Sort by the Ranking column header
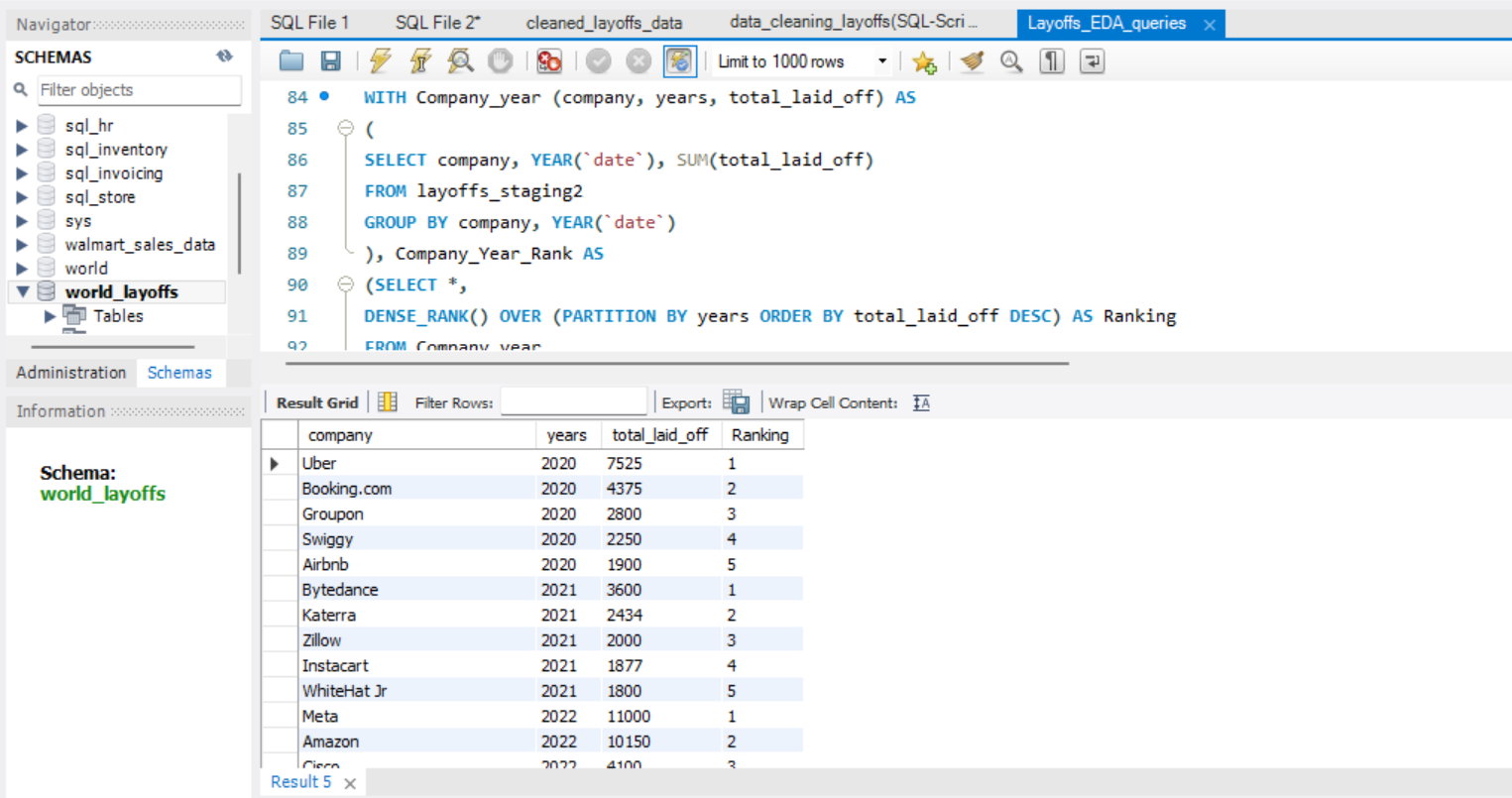This screenshot has height=798, width=1512. pos(761,435)
